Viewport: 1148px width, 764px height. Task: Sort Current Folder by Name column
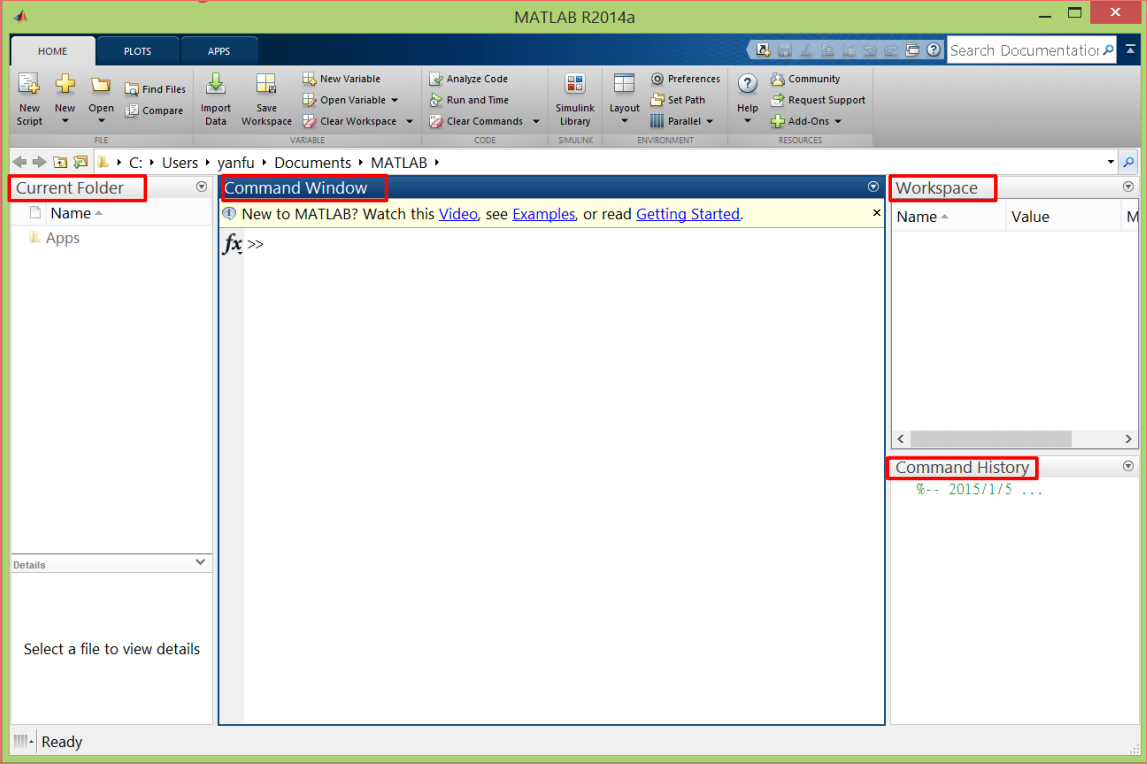tap(71, 214)
